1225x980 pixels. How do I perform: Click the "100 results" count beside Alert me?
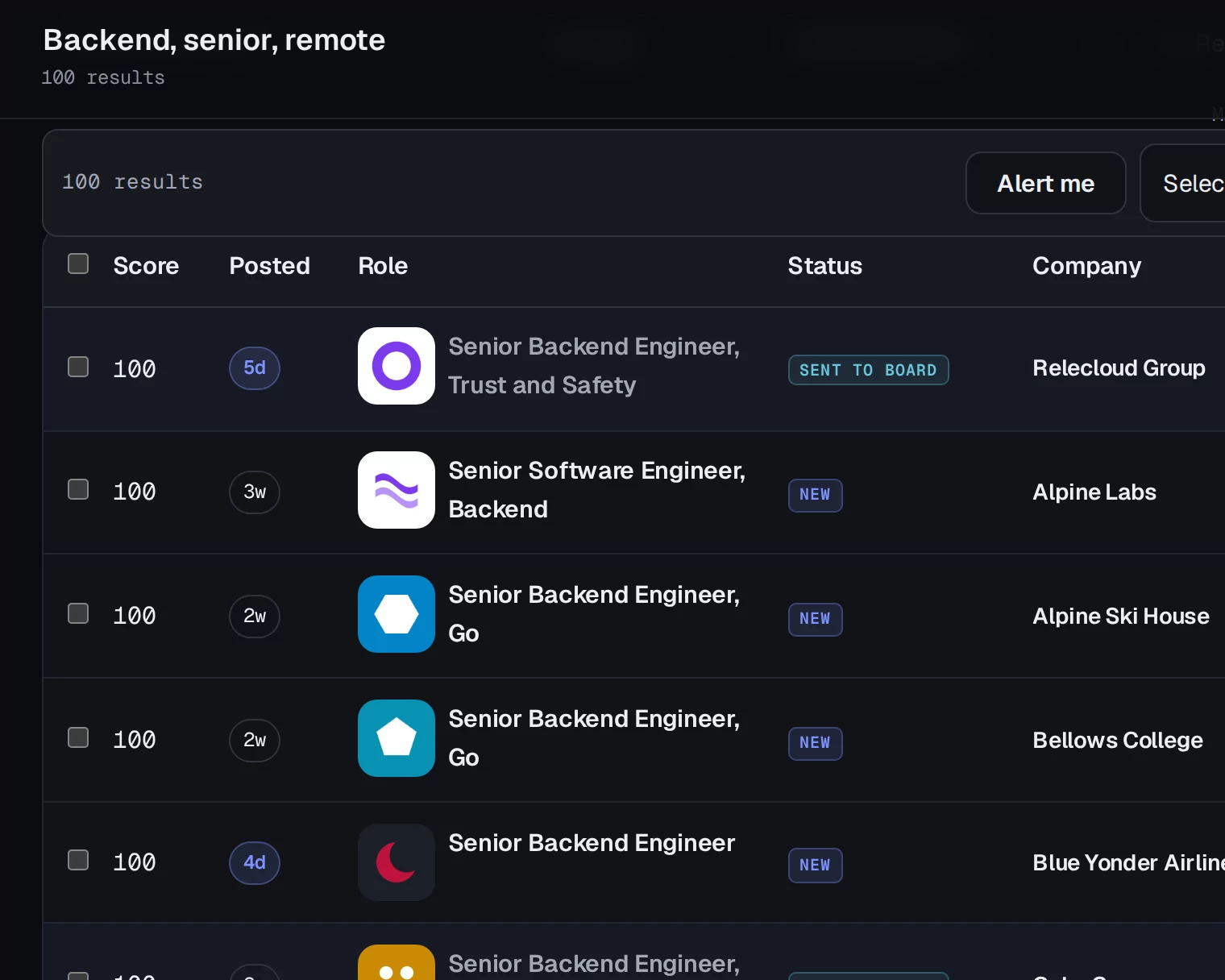coord(132,182)
